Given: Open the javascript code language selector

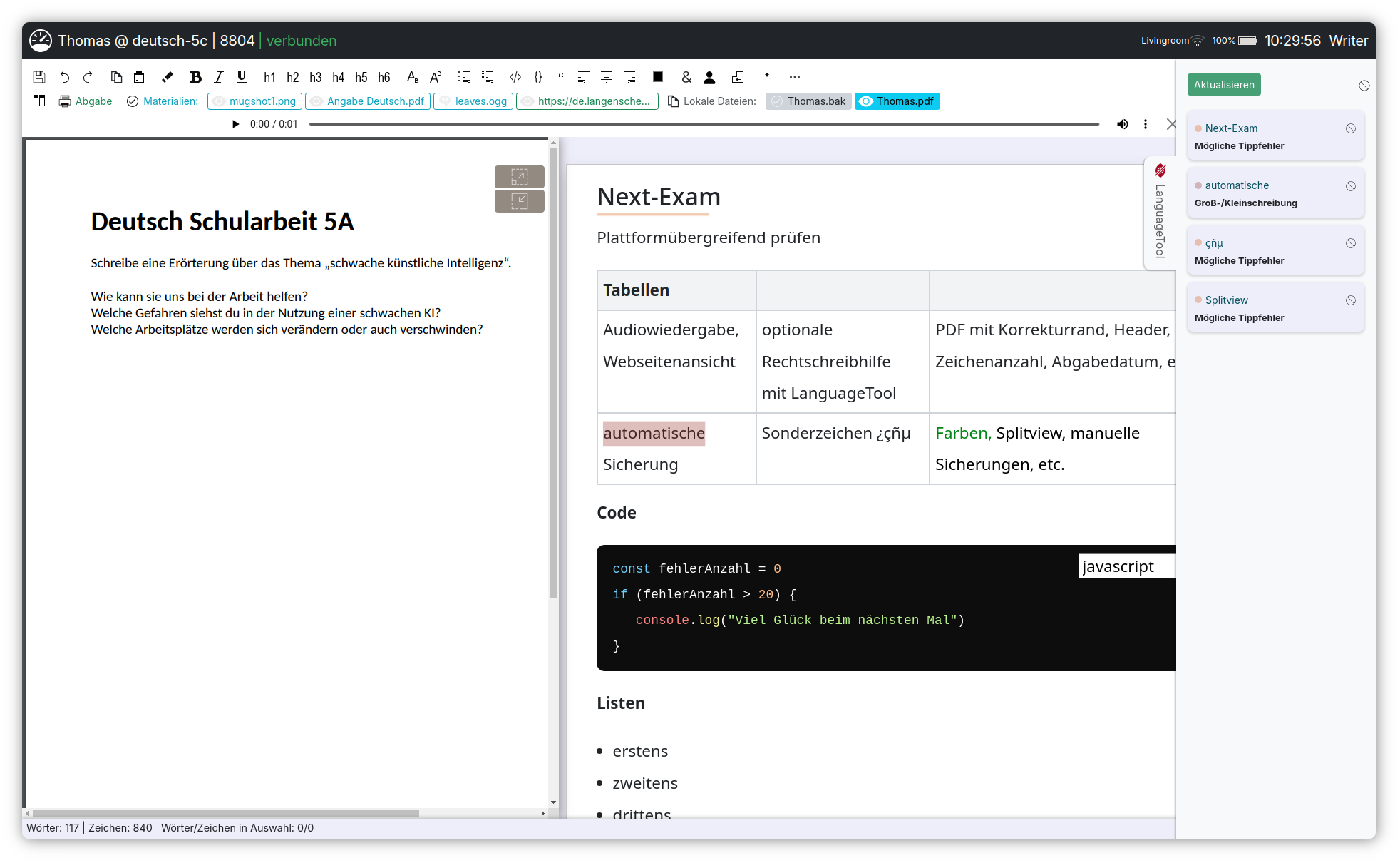Looking at the screenshot, I should pos(1126,566).
